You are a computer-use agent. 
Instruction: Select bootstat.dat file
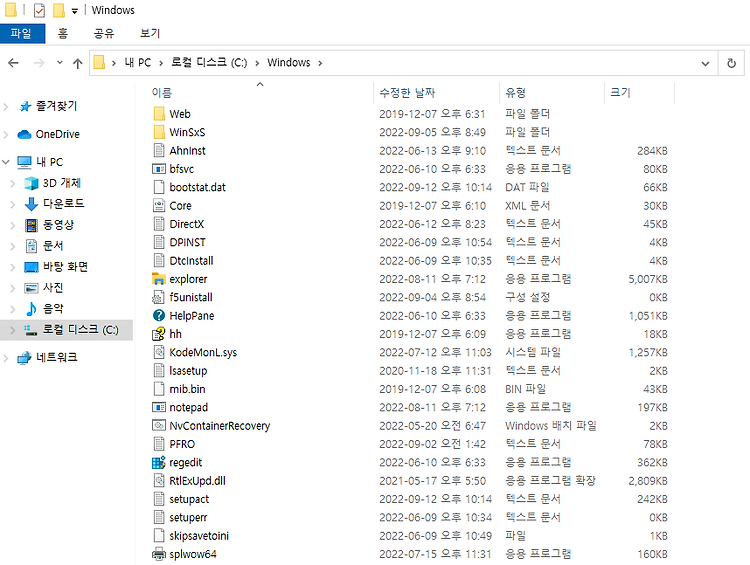[197, 188]
